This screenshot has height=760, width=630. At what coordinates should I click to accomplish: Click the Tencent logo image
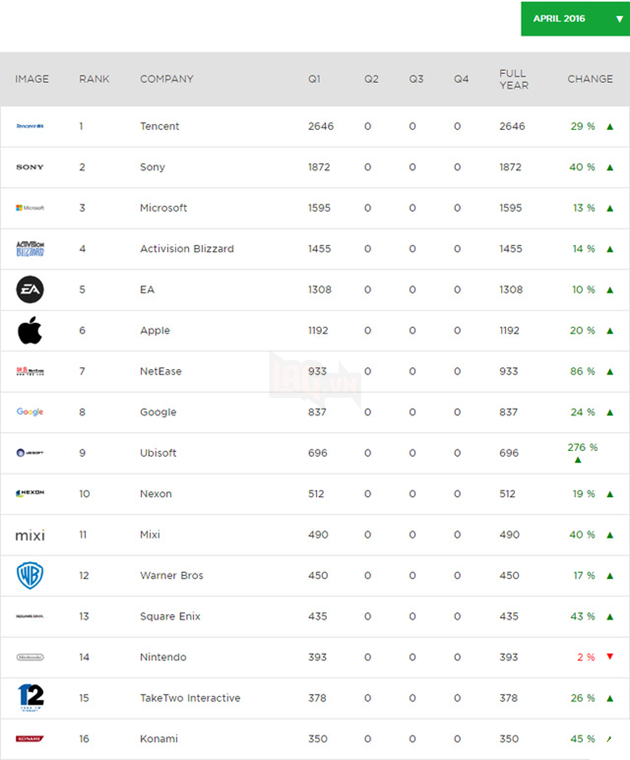coord(30,127)
